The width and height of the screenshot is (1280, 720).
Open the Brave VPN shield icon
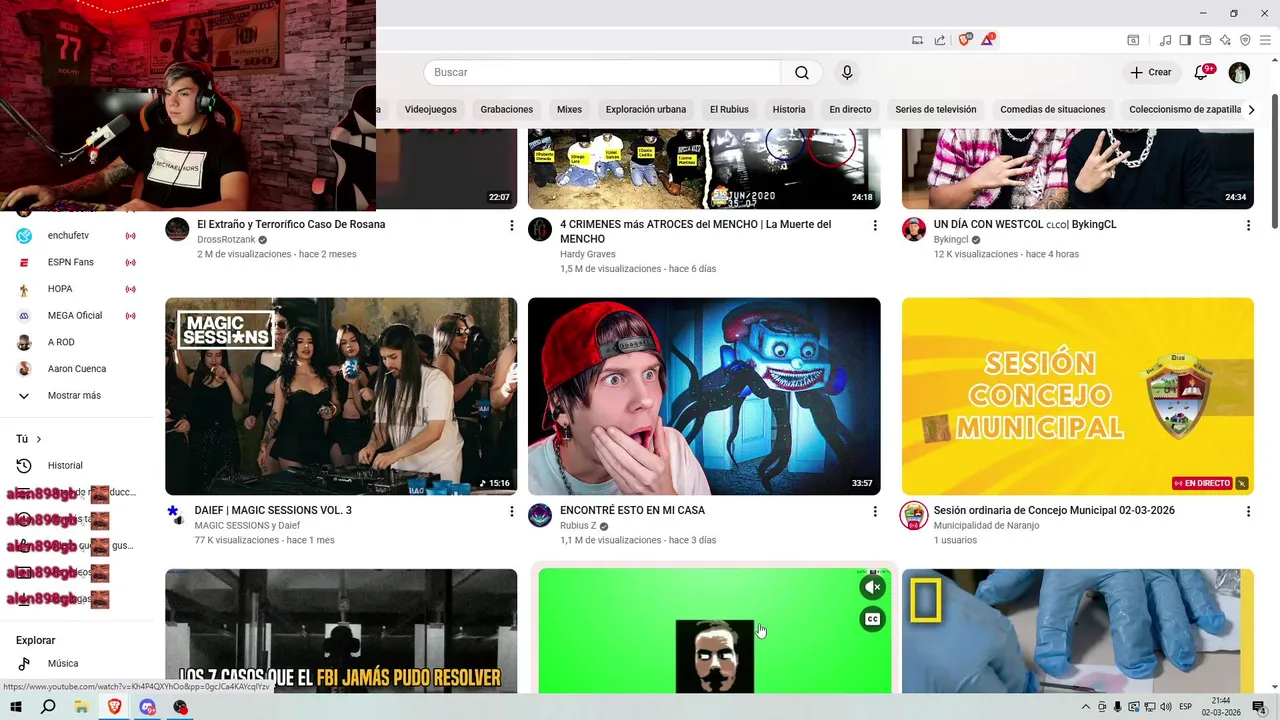tap(1245, 40)
